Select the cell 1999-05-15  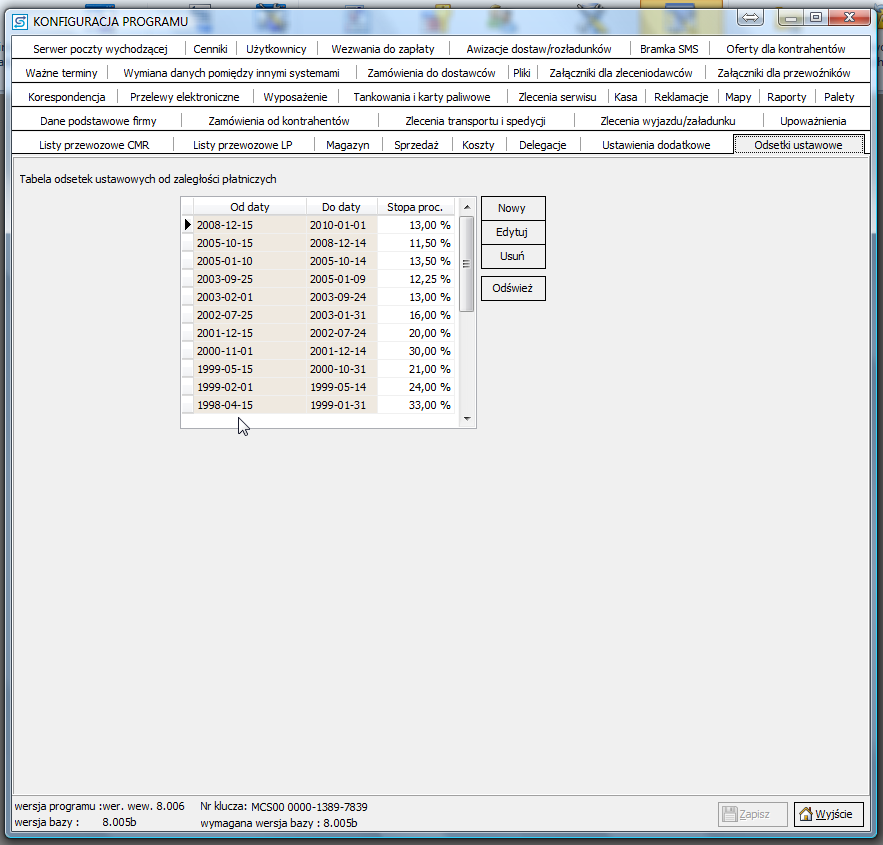point(249,369)
